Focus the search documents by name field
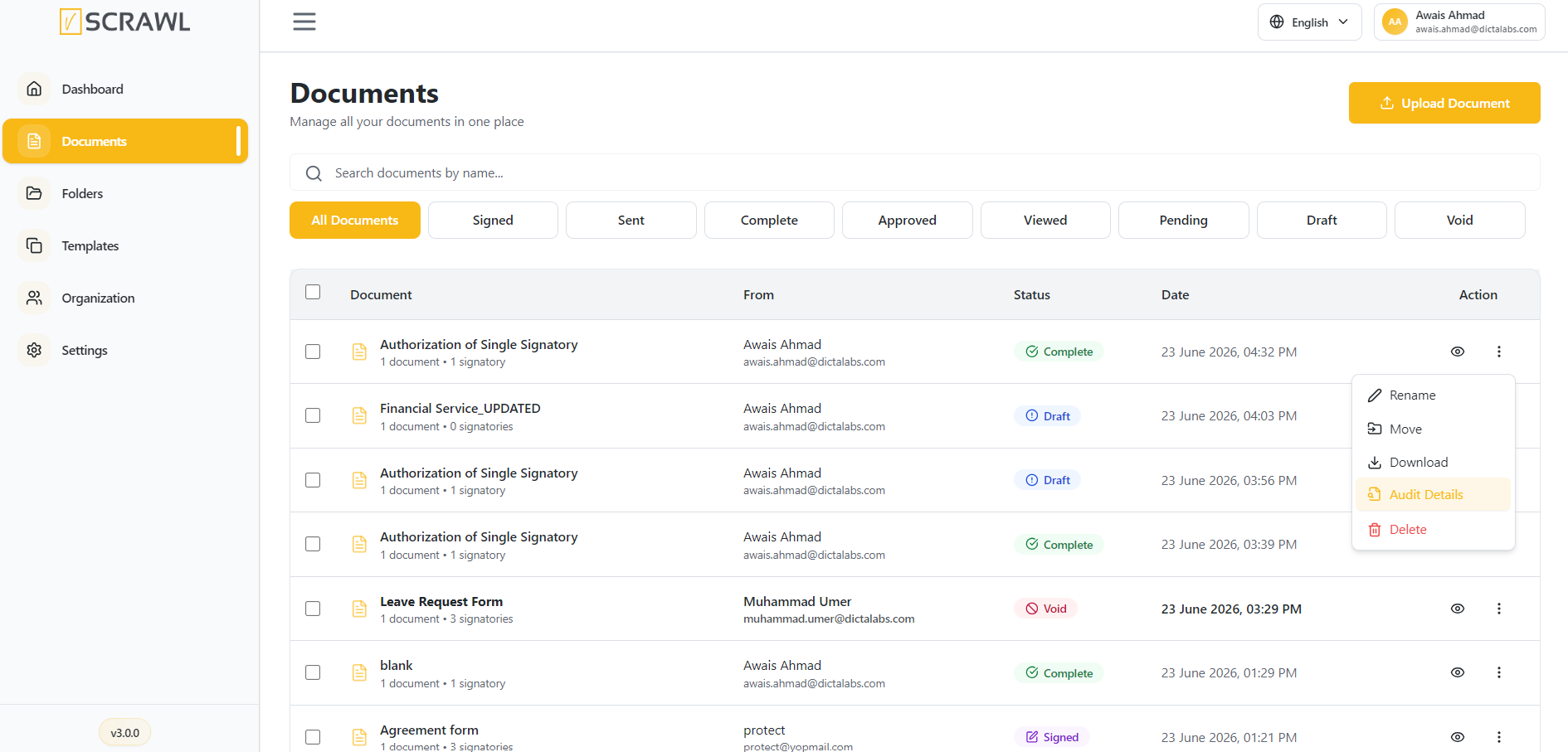1568x752 pixels. coord(915,173)
